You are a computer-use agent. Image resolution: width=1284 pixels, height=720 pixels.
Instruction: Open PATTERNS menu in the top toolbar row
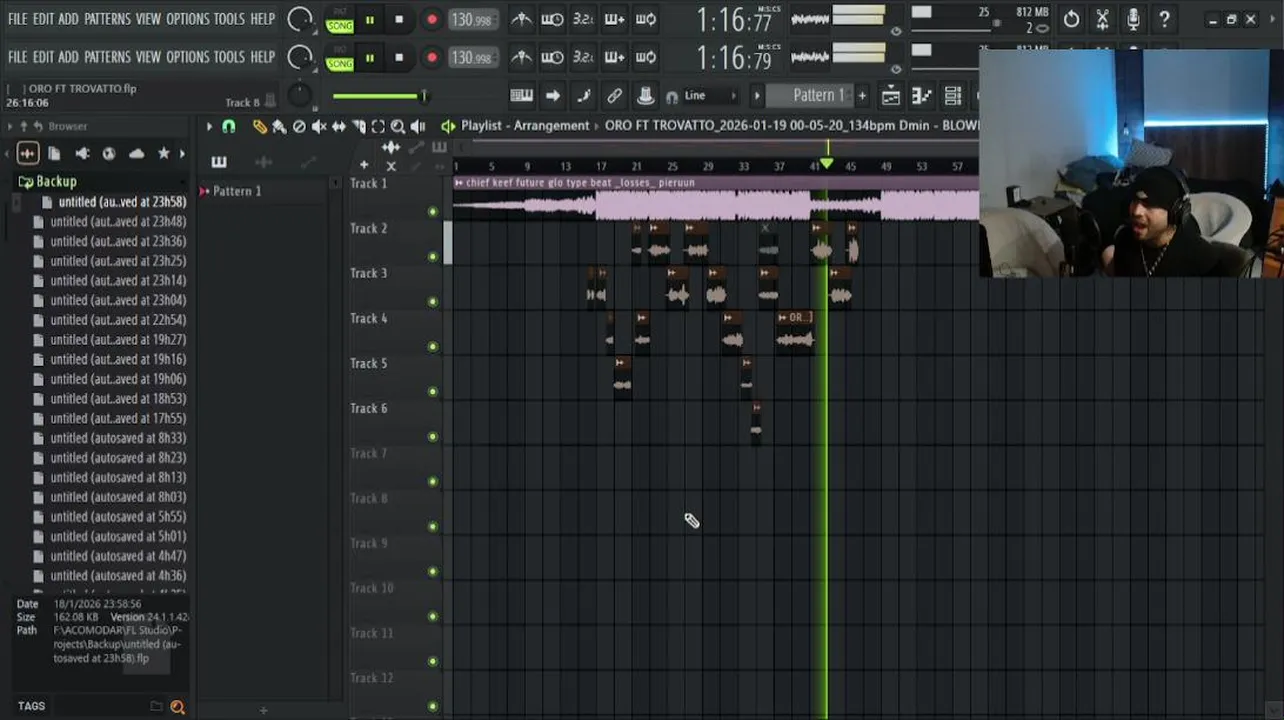[x=106, y=19]
